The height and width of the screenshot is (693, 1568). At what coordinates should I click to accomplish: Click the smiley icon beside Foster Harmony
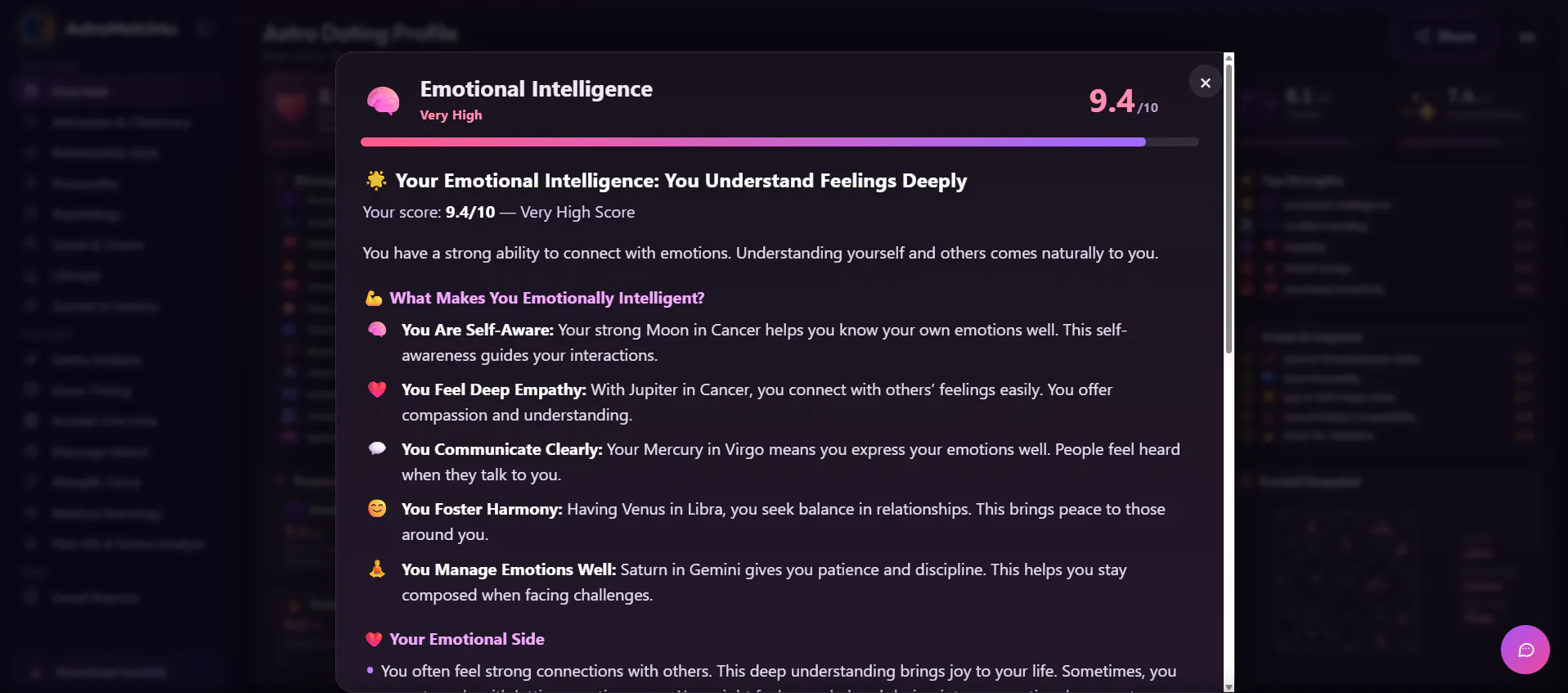[x=377, y=508]
